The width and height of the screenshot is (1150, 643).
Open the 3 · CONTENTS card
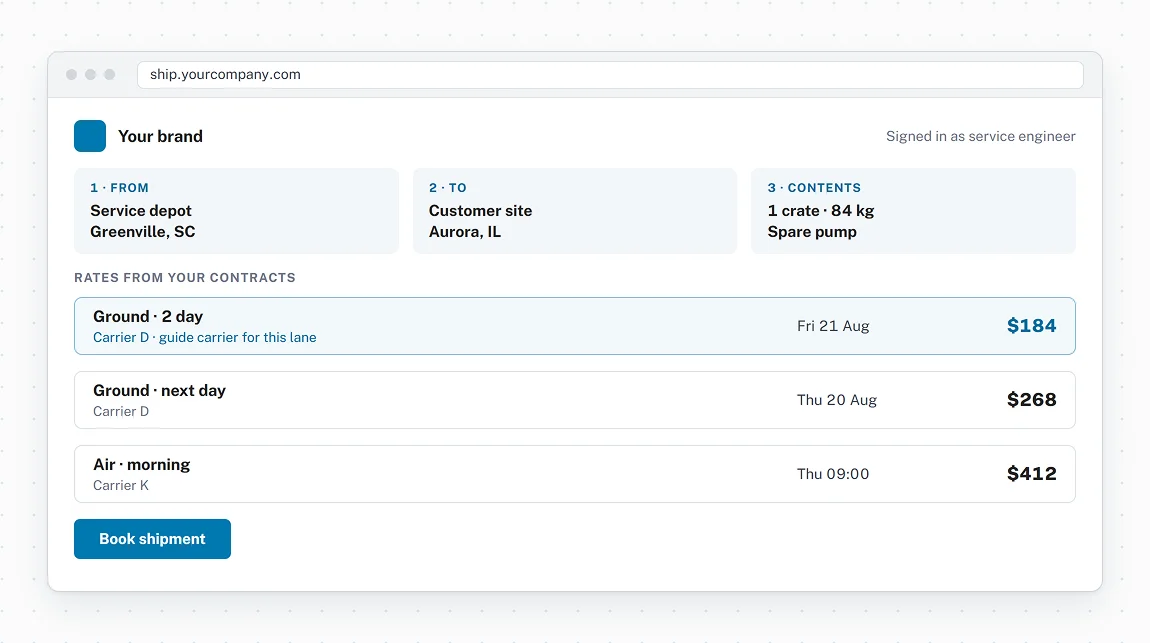click(913, 211)
